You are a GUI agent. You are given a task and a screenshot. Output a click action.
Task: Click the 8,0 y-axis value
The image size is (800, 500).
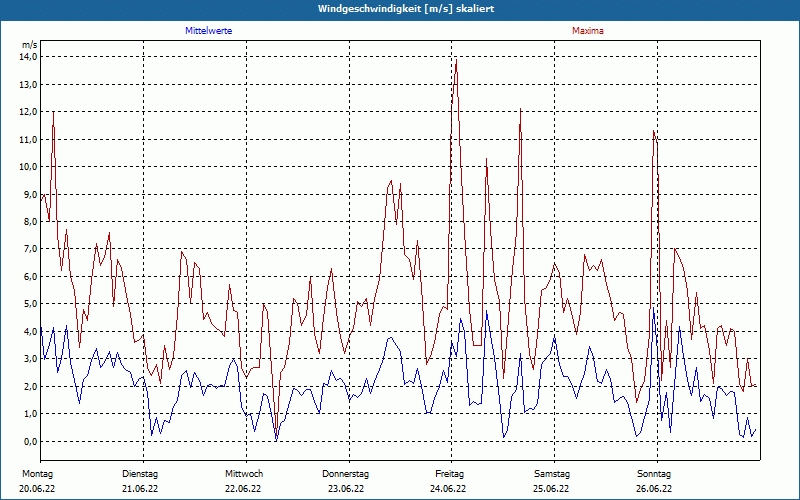click(x=31, y=221)
